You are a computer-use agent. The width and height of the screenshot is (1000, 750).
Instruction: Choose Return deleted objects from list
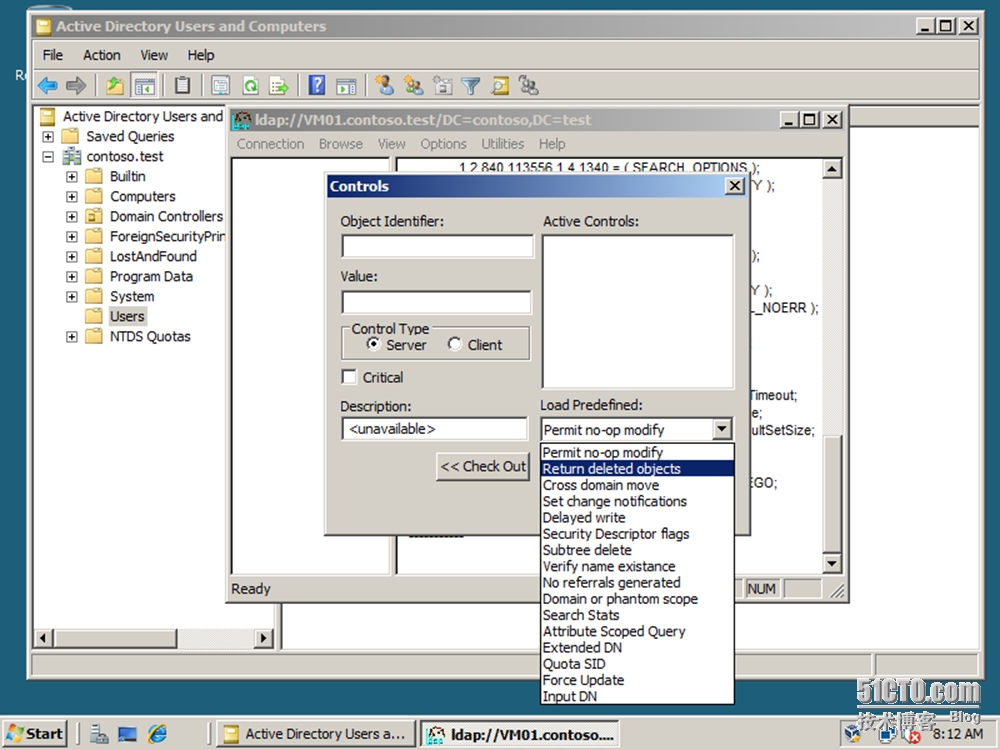[x=637, y=469]
